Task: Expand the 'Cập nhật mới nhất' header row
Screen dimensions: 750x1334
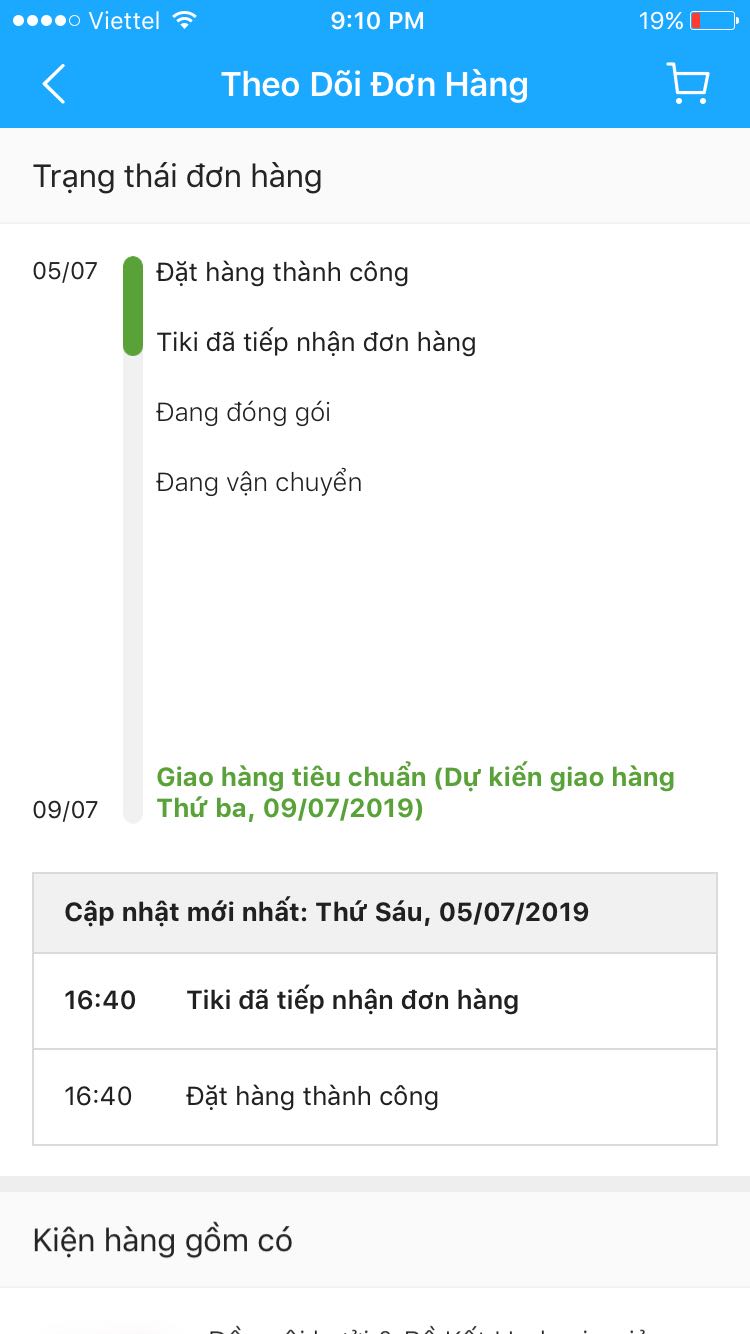Action: click(x=375, y=912)
